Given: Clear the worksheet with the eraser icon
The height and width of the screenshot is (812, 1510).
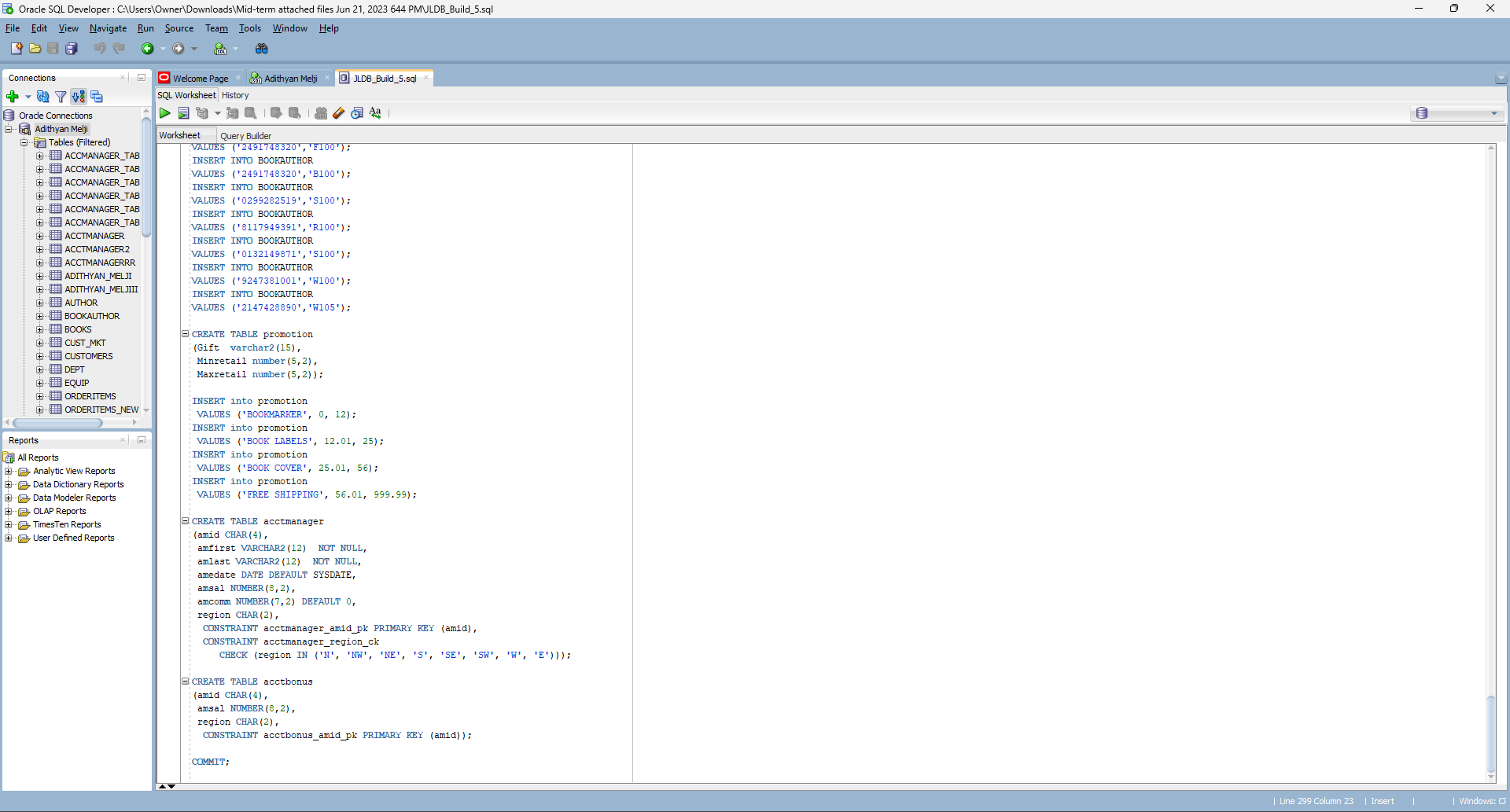Looking at the screenshot, I should (339, 113).
